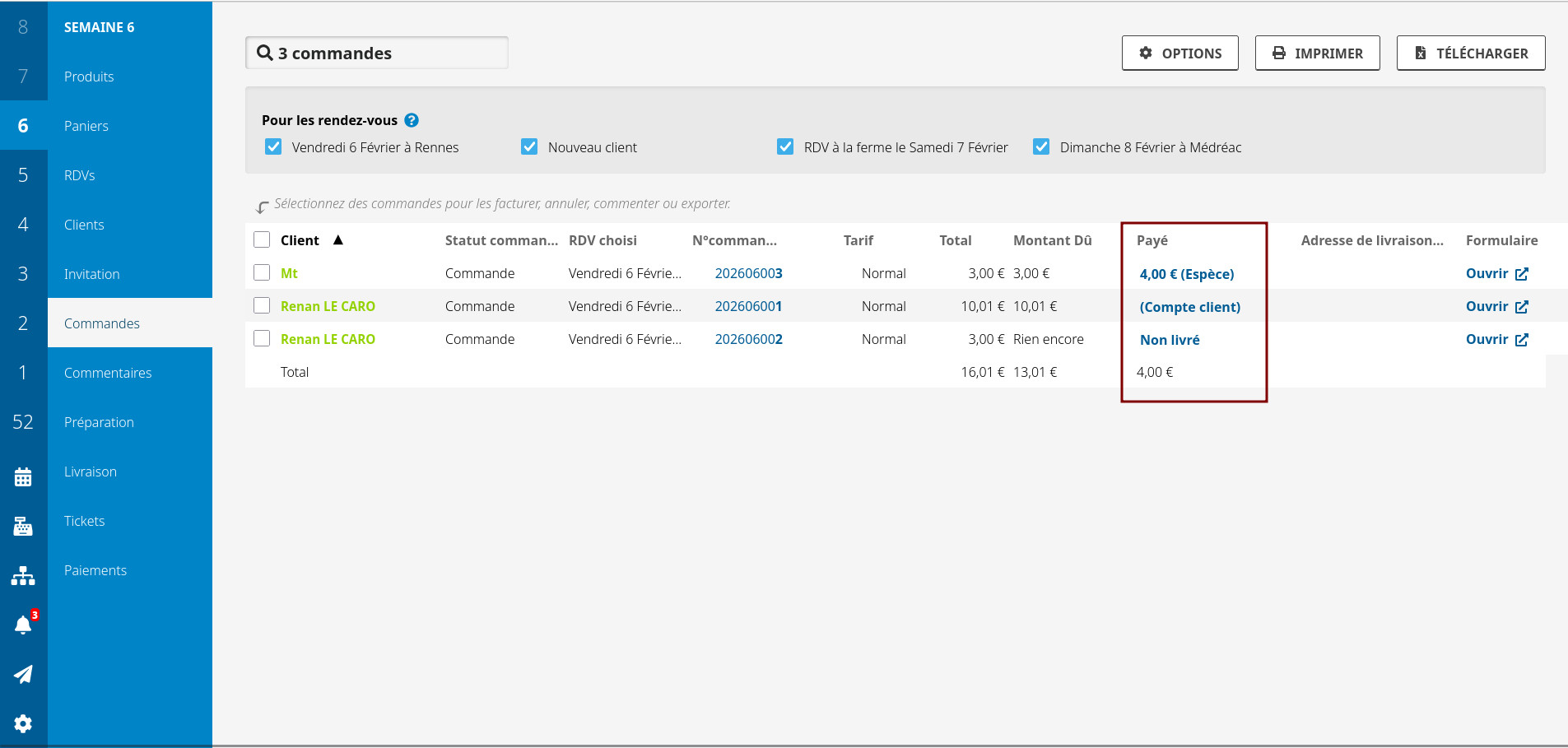1568x748 pixels.
Task: Open the Paniers menu item
Action: click(86, 126)
